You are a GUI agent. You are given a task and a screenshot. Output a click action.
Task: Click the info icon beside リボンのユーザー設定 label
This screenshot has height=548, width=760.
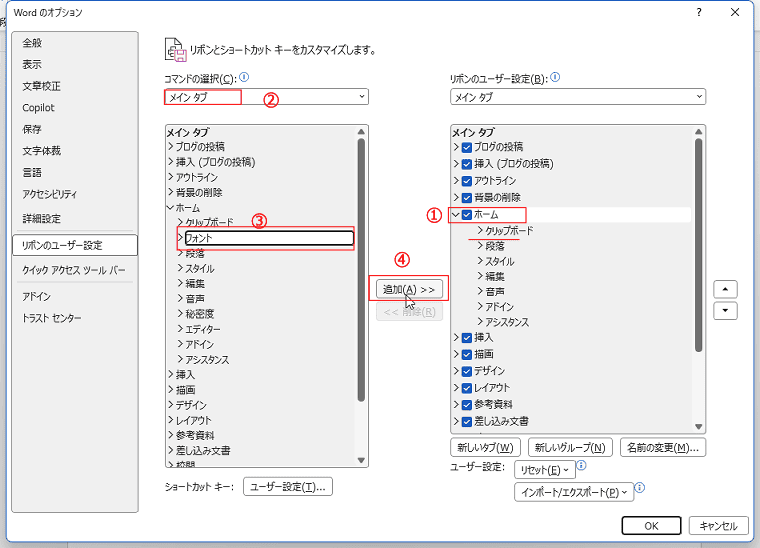(555, 77)
